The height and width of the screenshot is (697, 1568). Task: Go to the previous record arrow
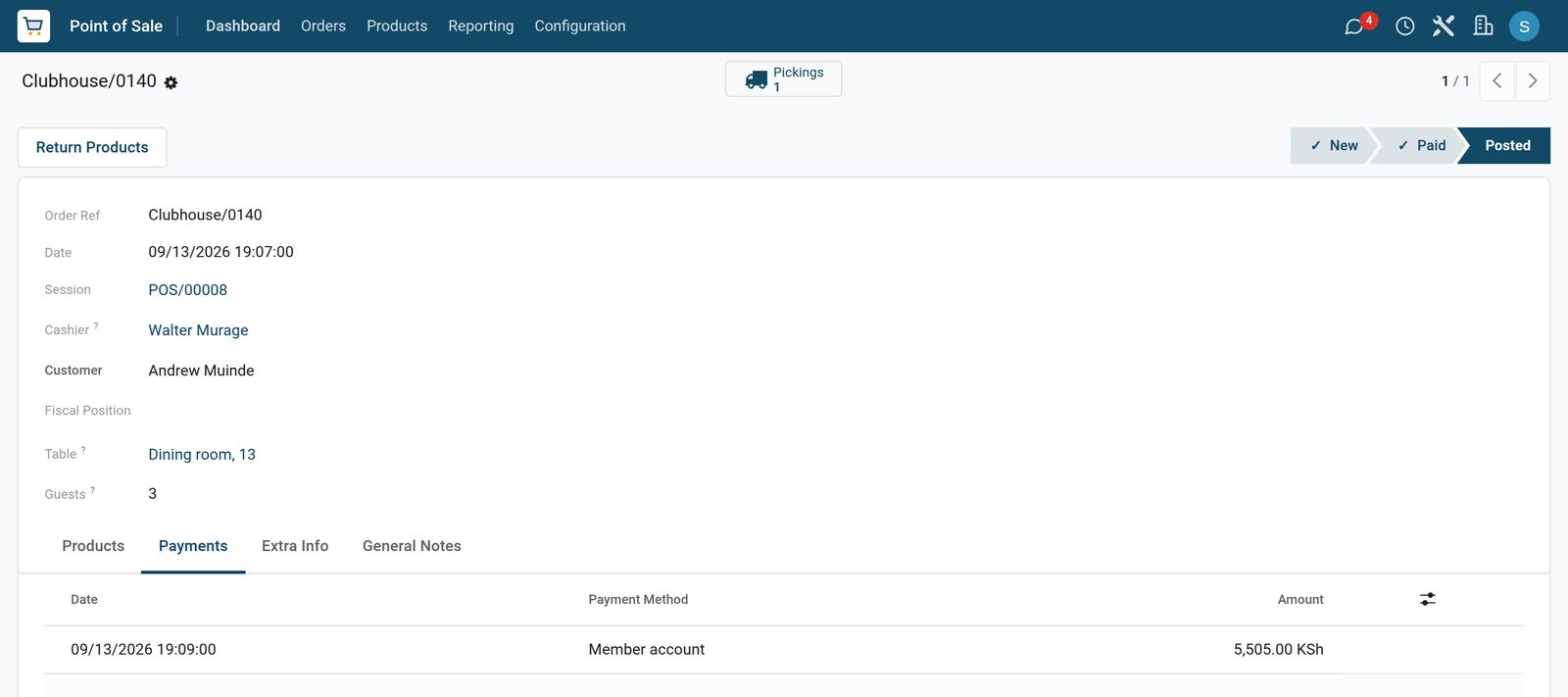(1496, 81)
